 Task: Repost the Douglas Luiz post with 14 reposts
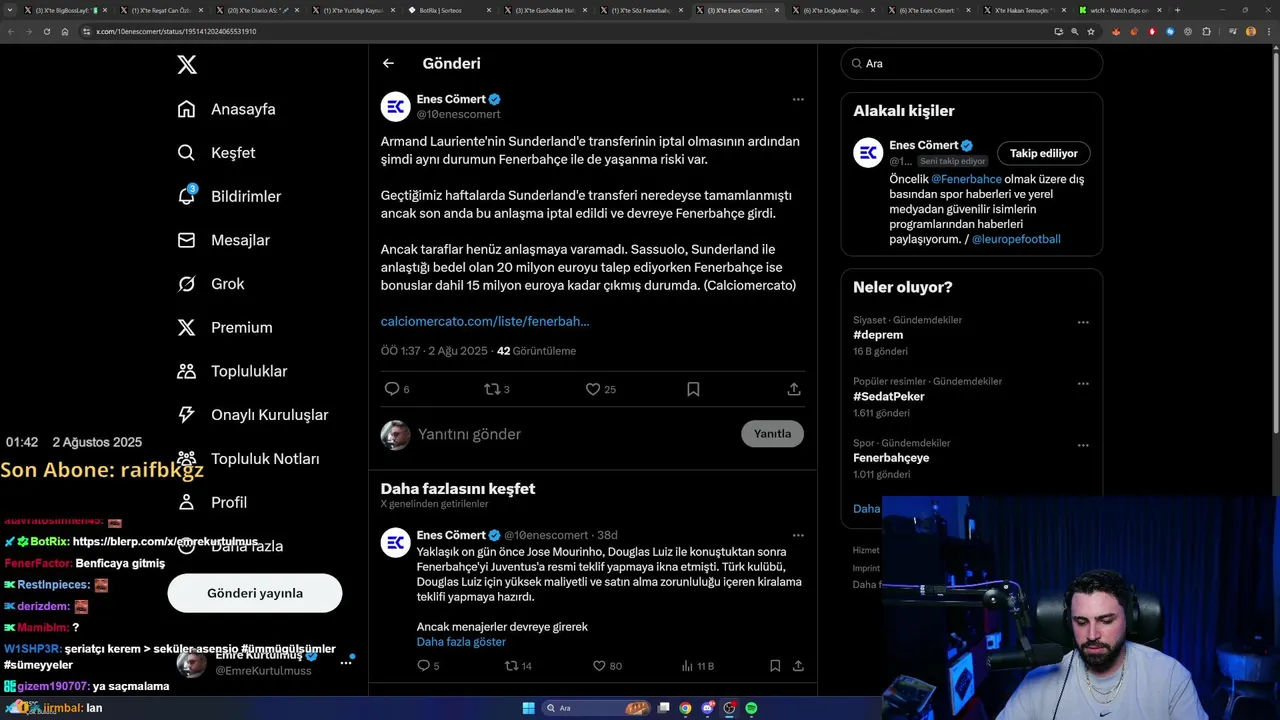[x=518, y=665]
